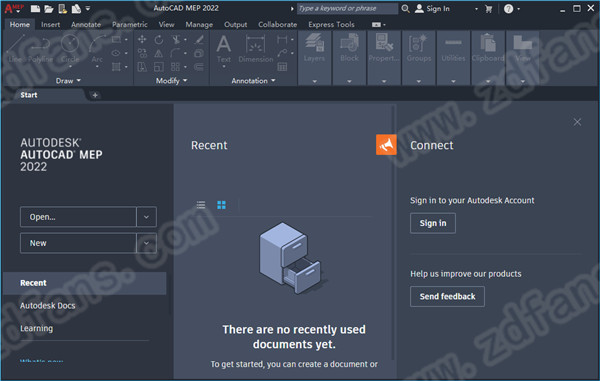Viewport: 600px width, 381px height.
Task: Select the Explode tool in Modify
Action: 199,53
